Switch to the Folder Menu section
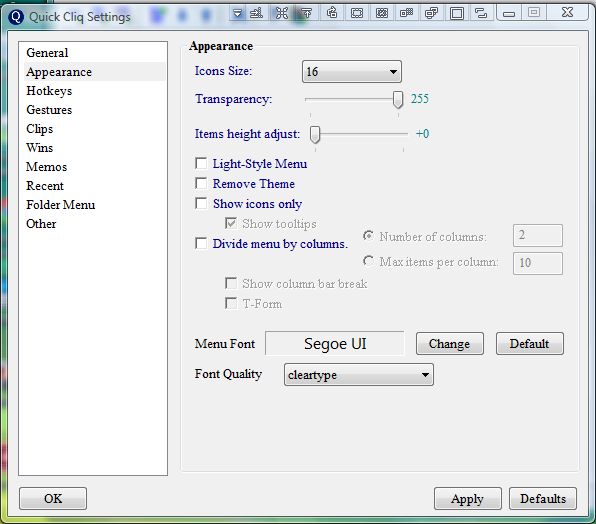596x524 pixels. pyautogui.click(x=60, y=205)
